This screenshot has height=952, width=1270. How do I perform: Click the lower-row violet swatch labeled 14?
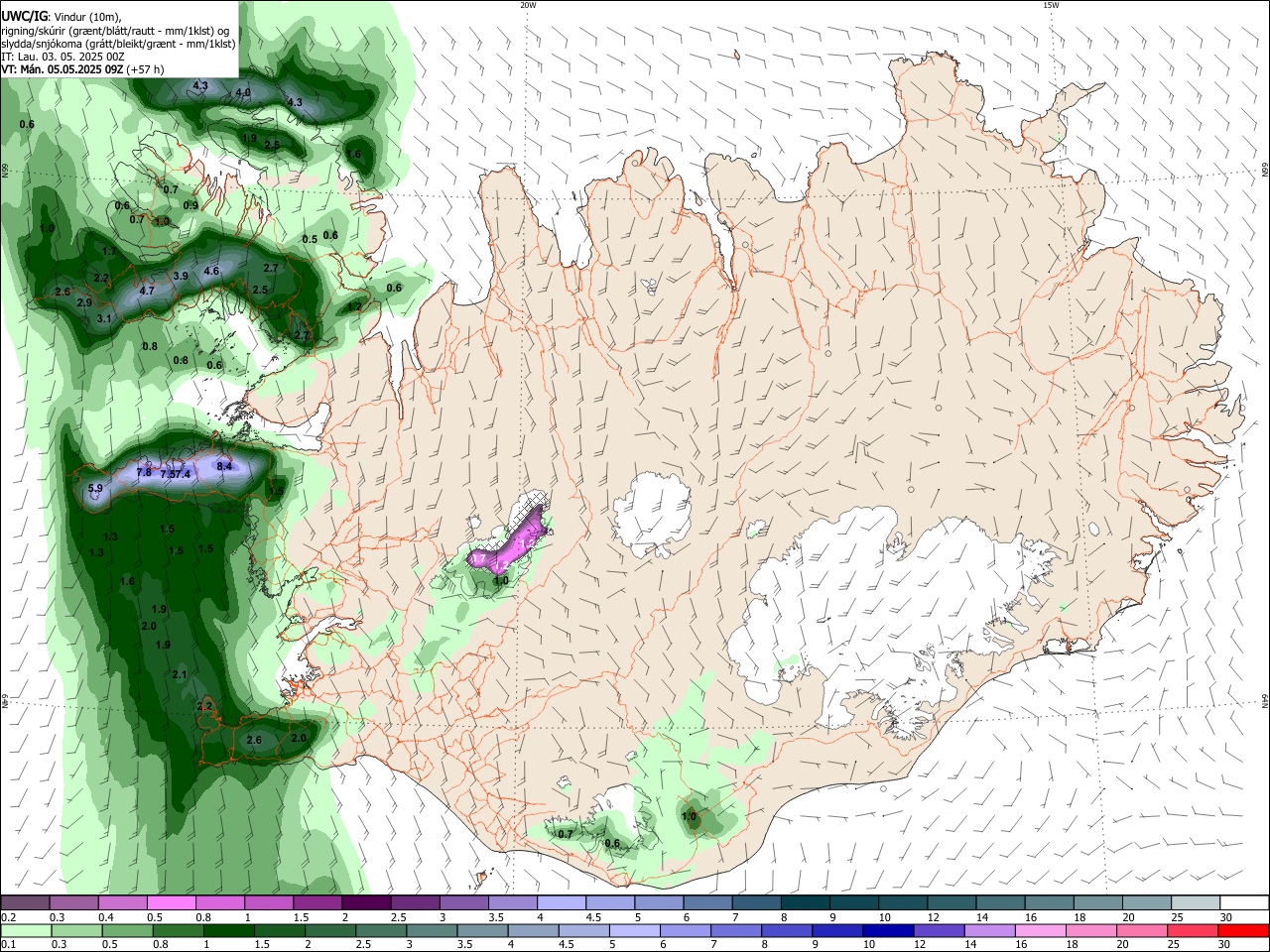tap(990, 930)
